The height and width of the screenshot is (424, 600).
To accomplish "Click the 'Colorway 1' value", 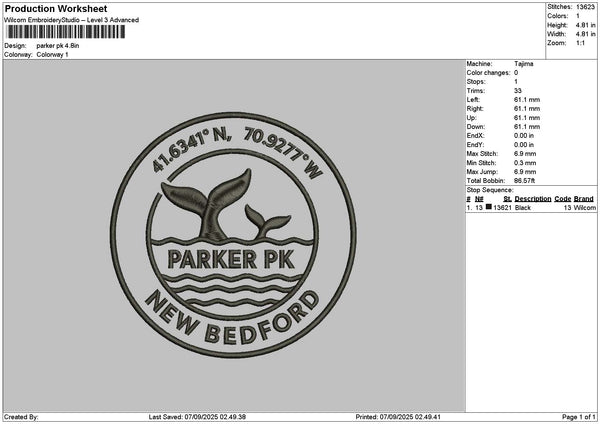I will click(x=52, y=55).
